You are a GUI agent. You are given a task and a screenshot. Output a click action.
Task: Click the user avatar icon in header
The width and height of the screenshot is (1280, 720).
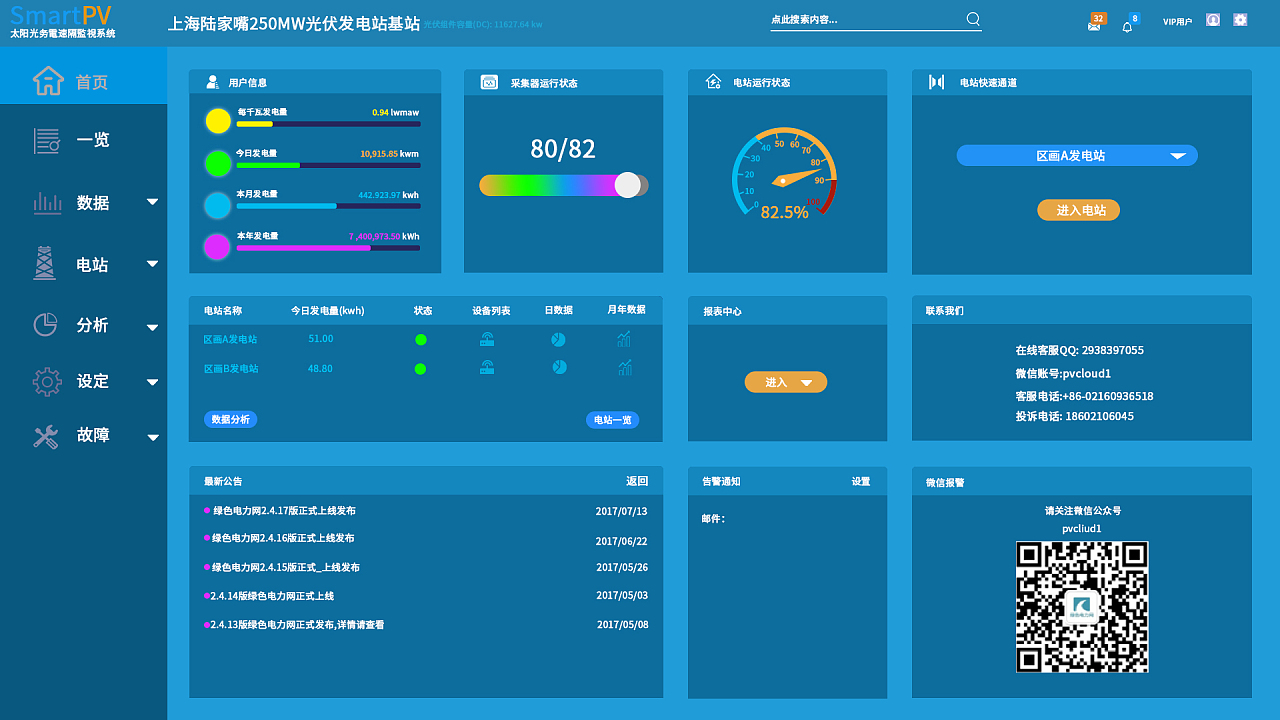(x=1213, y=19)
